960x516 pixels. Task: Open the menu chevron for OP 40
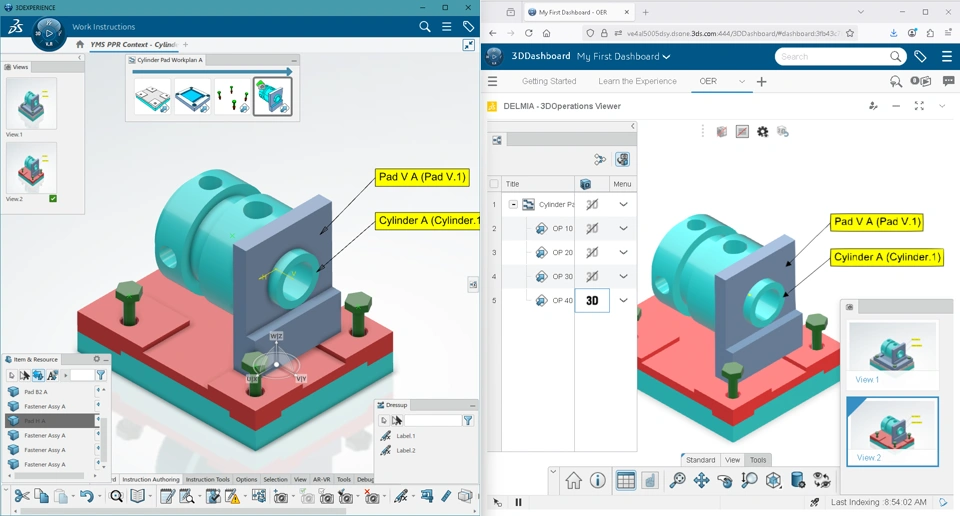click(623, 301)
